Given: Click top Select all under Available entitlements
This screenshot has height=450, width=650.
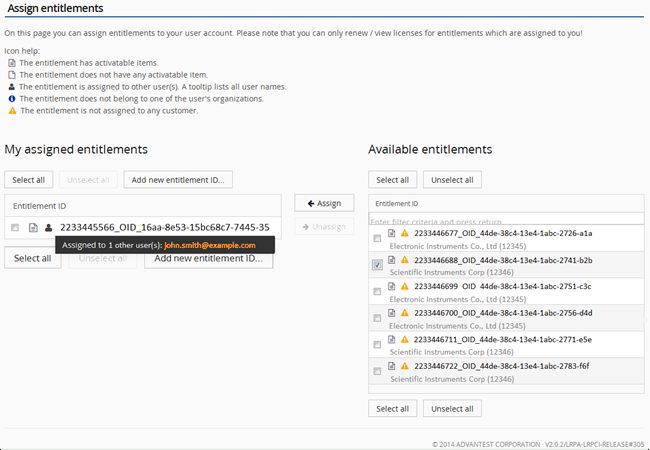Looking at the screenshot, I should (392, 180).
